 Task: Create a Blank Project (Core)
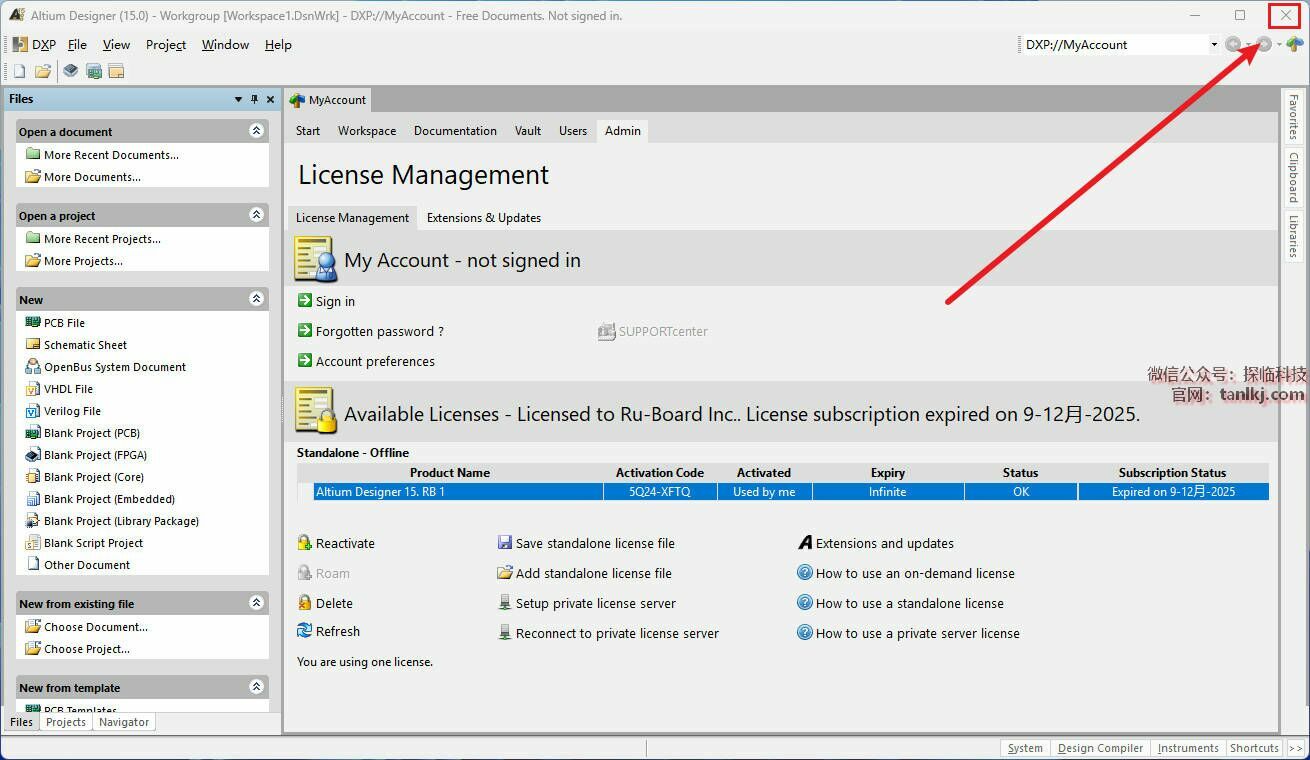(x=94, y=477)
